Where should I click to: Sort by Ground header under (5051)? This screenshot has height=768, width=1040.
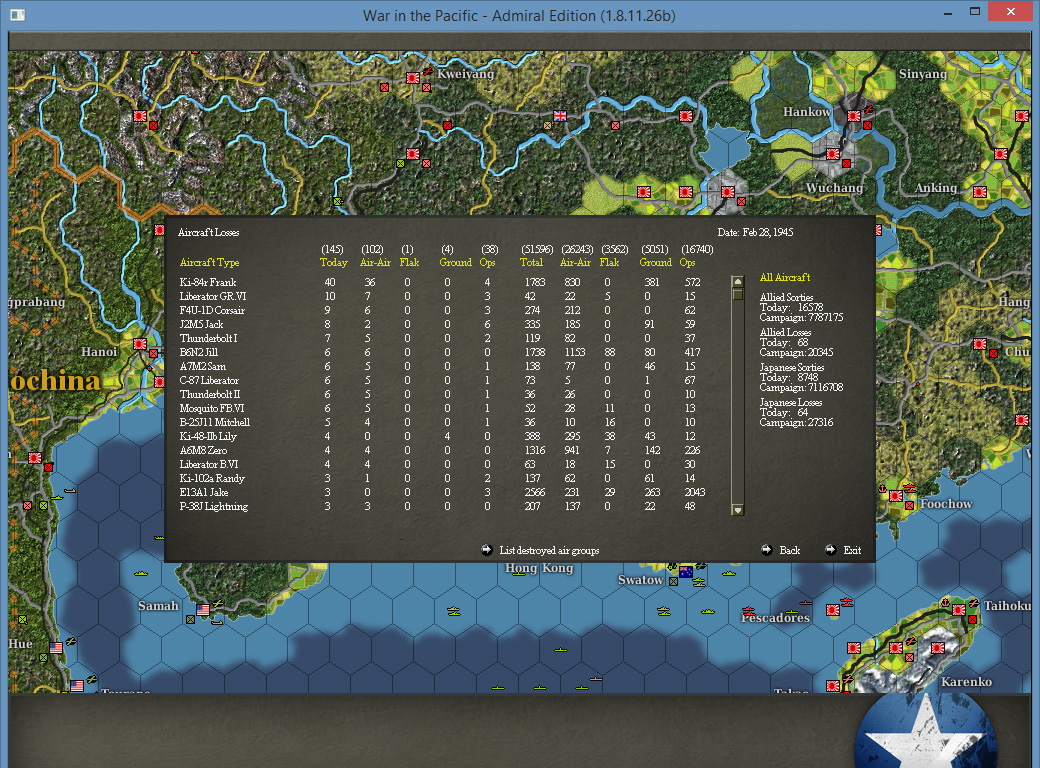[655, 263]
